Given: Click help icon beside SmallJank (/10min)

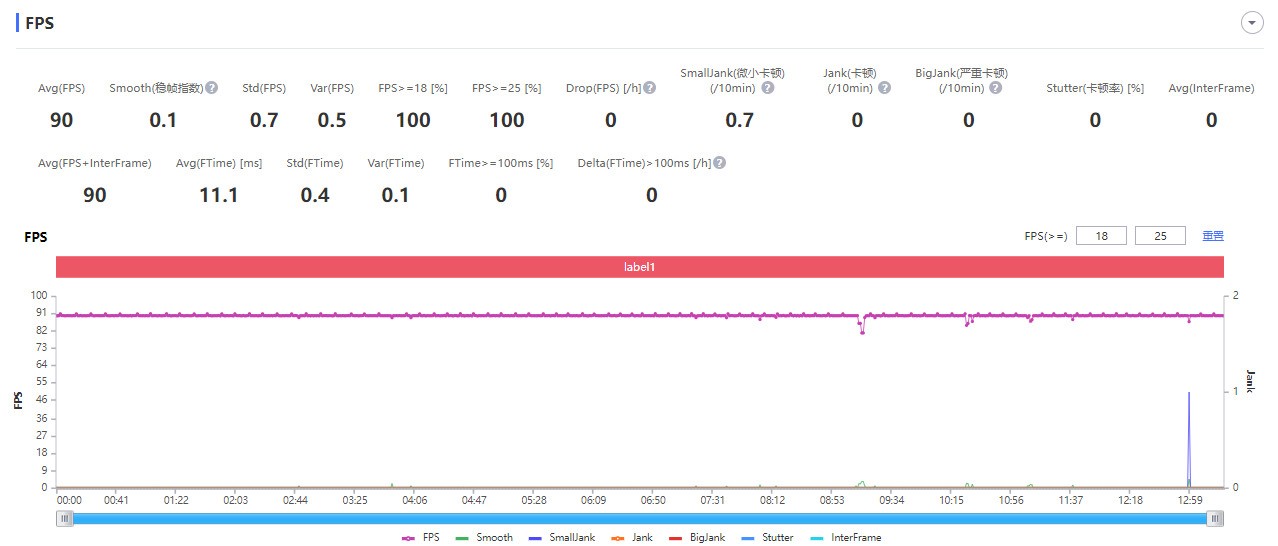Looking at the screenshot, I should coord(768,88).
